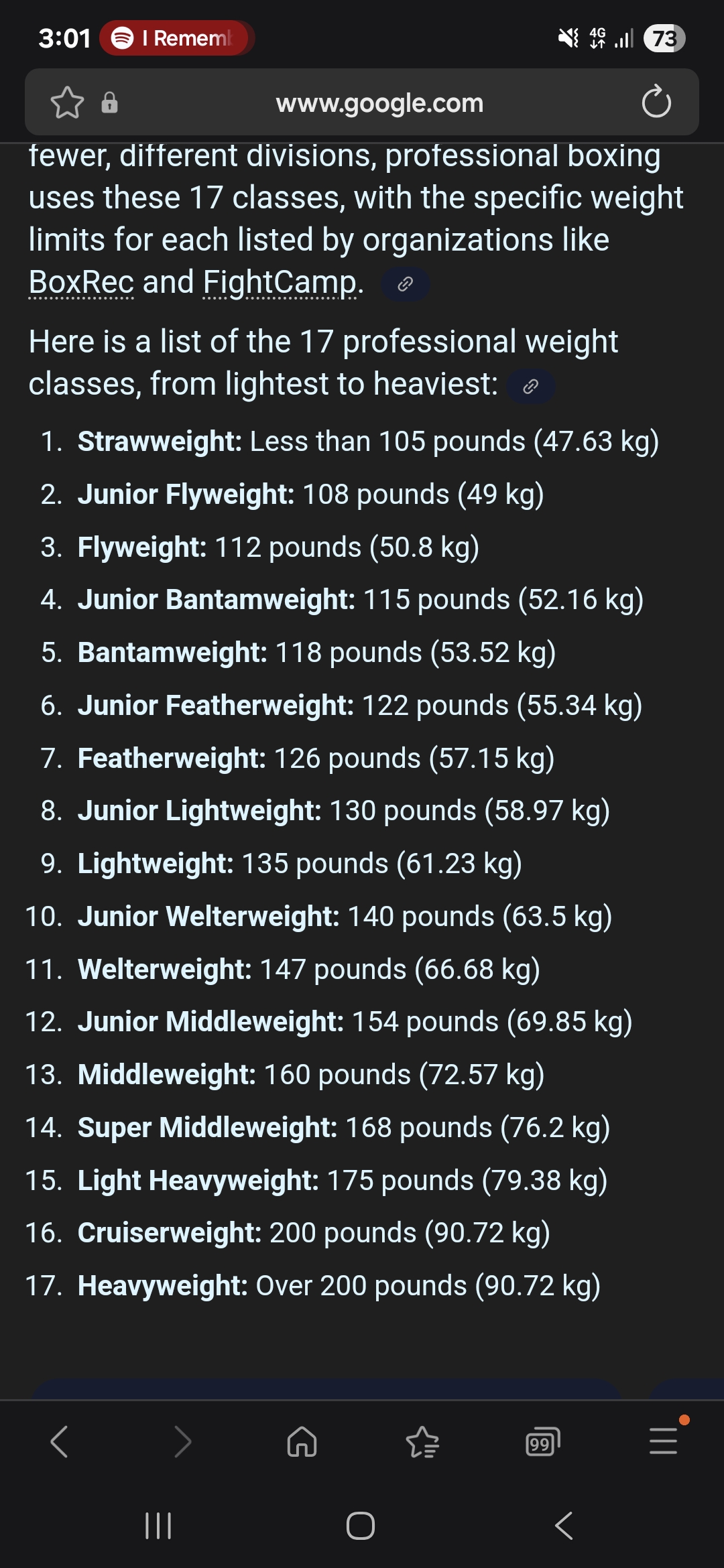
Task: Tap the www.google.com address field
Action: tap(379, 103)
